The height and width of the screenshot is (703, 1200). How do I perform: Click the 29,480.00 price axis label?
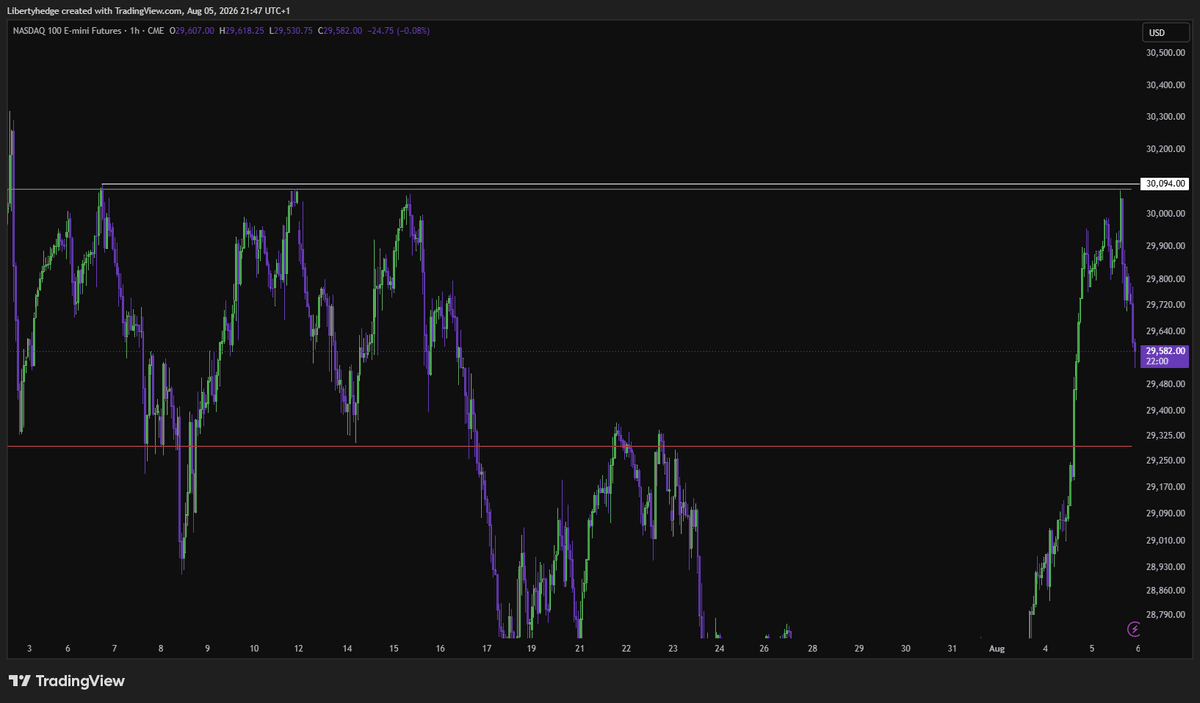1166,385
